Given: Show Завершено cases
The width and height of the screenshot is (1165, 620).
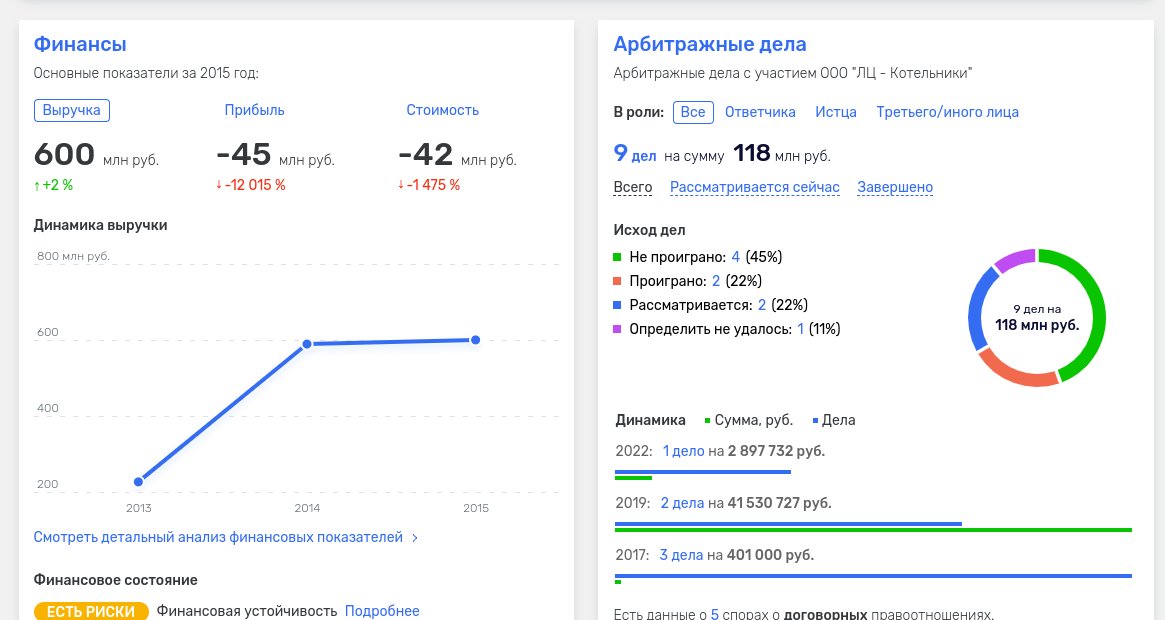Looking at the screenshot, I should click(x=894, y=187).
